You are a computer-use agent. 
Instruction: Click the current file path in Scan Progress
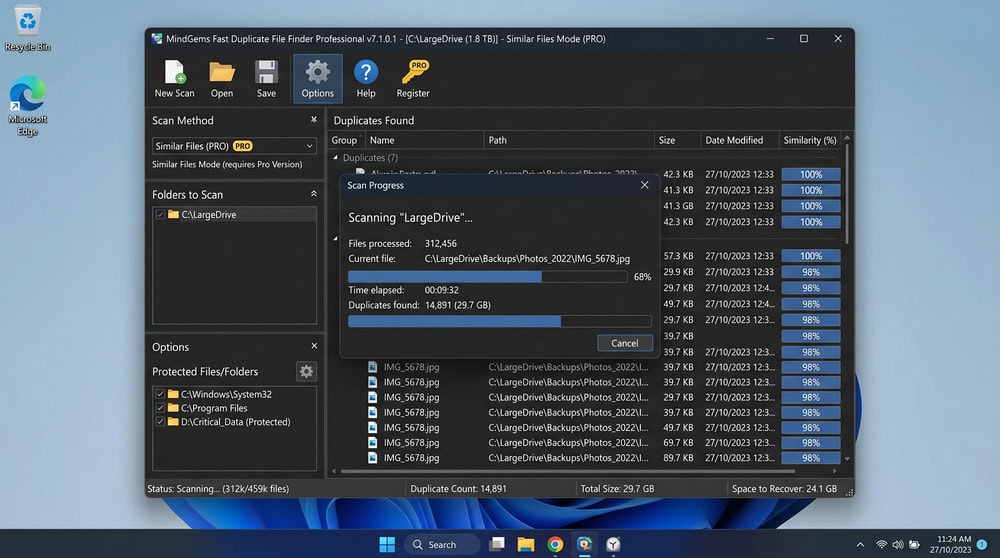tap(527, 258)
